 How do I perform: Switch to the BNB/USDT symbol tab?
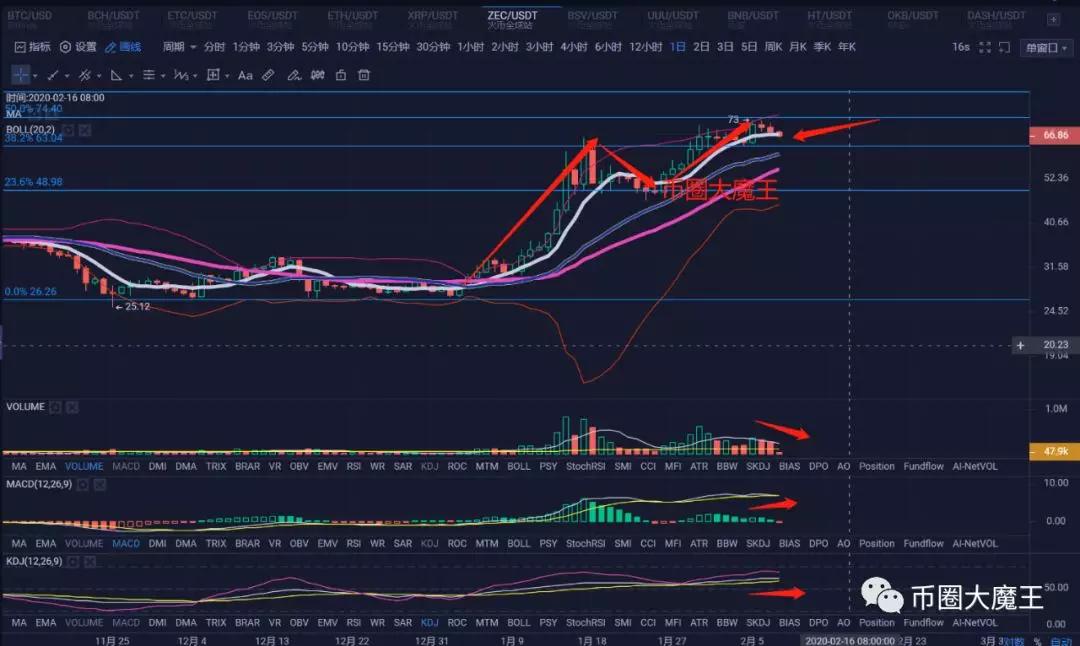pyautogui.click(x=753, y=19)
